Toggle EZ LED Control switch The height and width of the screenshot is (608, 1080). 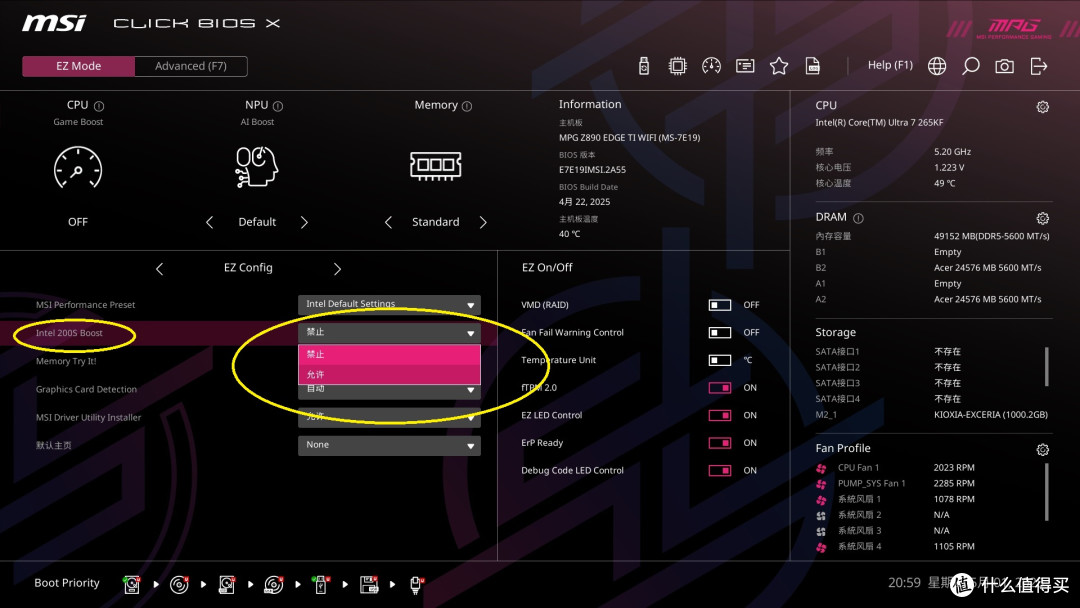720,415
